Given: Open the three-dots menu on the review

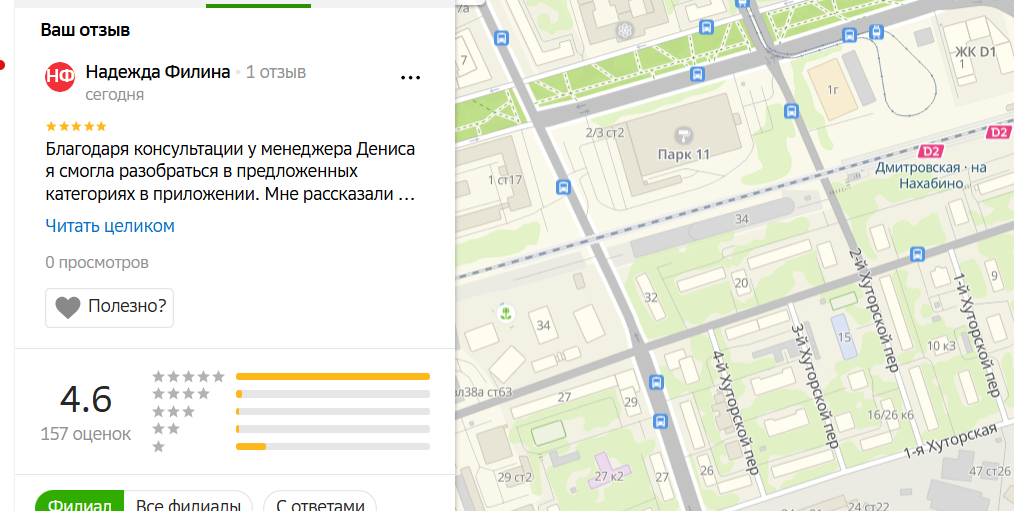Looking at the screenshot, I should coord(411,78).
